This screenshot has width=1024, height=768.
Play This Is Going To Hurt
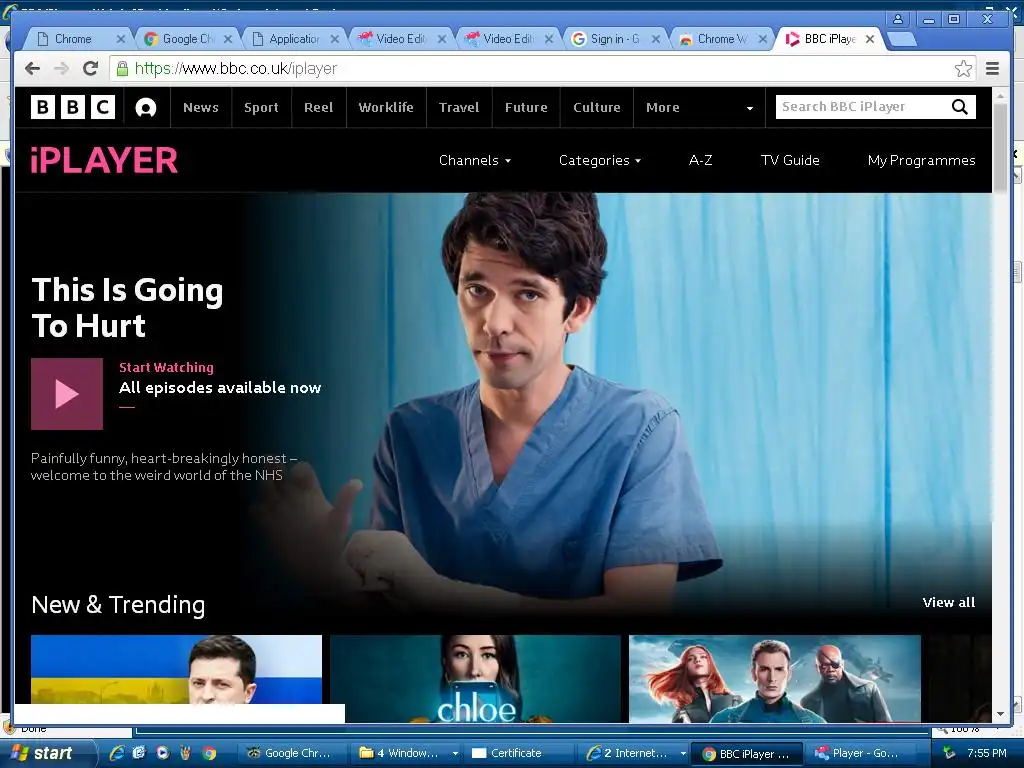[67, 394]
